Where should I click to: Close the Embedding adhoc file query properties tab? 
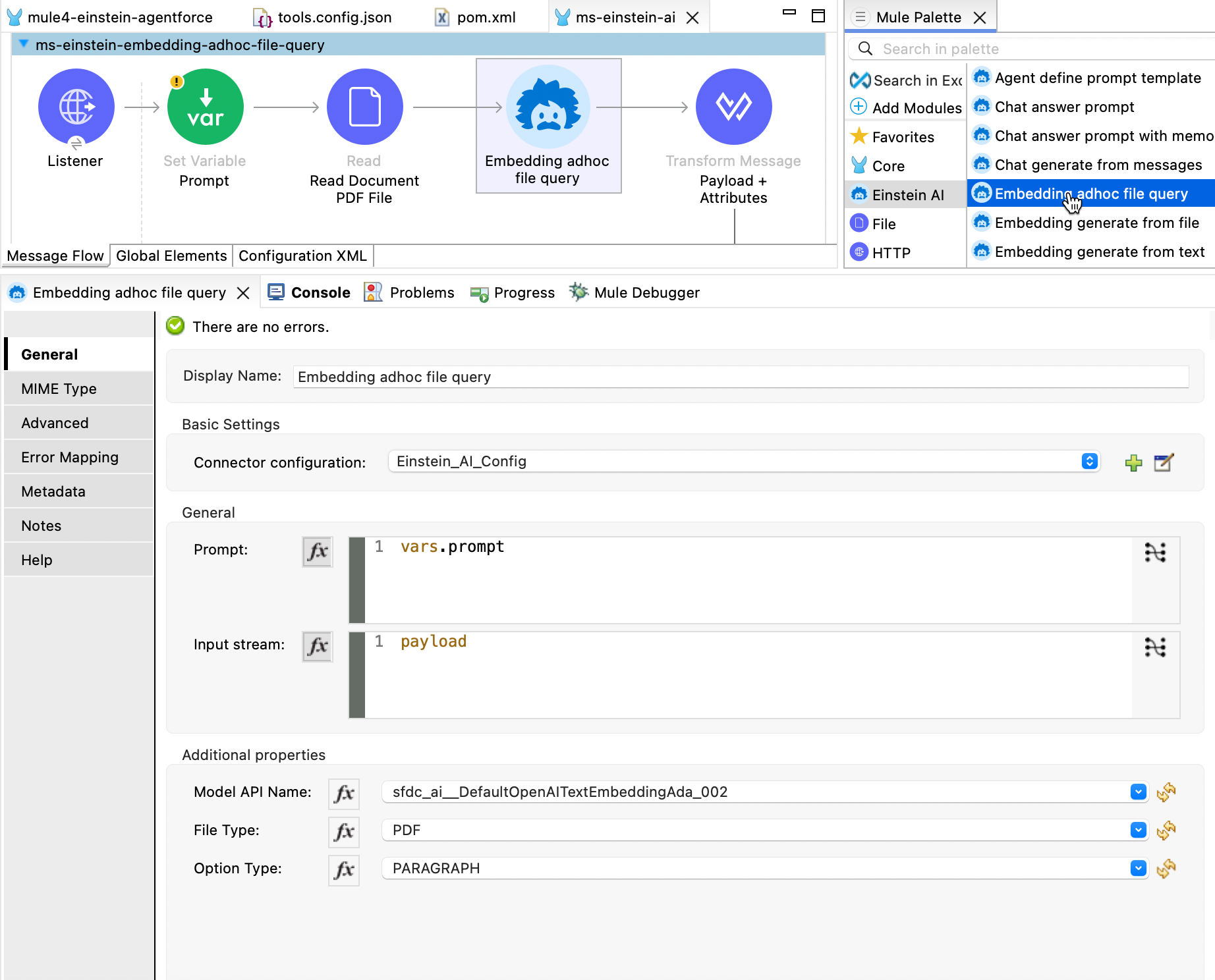click(243, 293)
